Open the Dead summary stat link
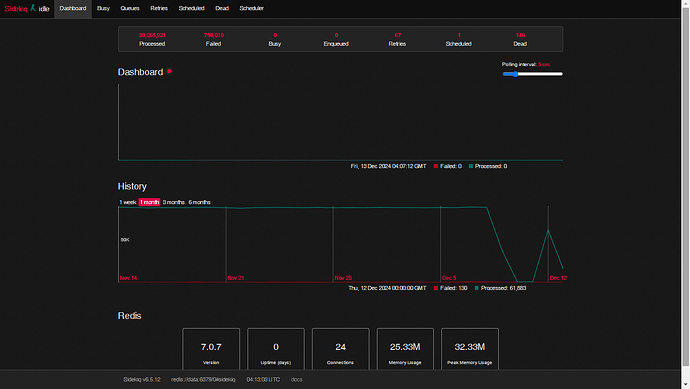The image size is (690, 389). [520, 39]
